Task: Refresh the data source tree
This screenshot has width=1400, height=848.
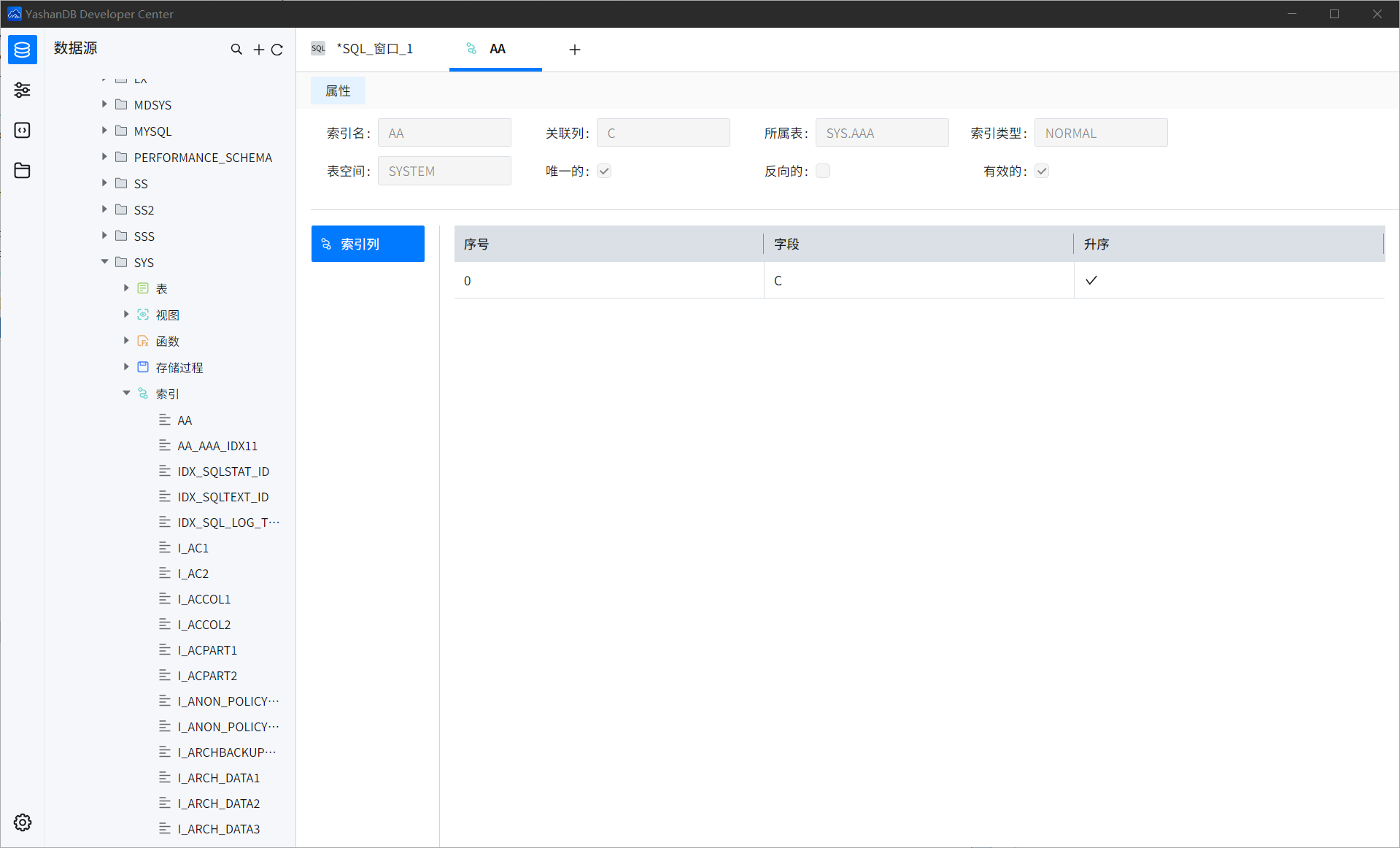Action: tap(277, 50)
